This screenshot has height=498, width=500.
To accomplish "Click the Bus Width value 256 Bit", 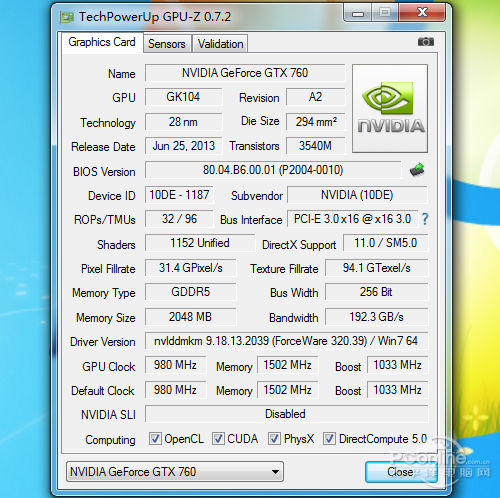I will click(376, 292).
